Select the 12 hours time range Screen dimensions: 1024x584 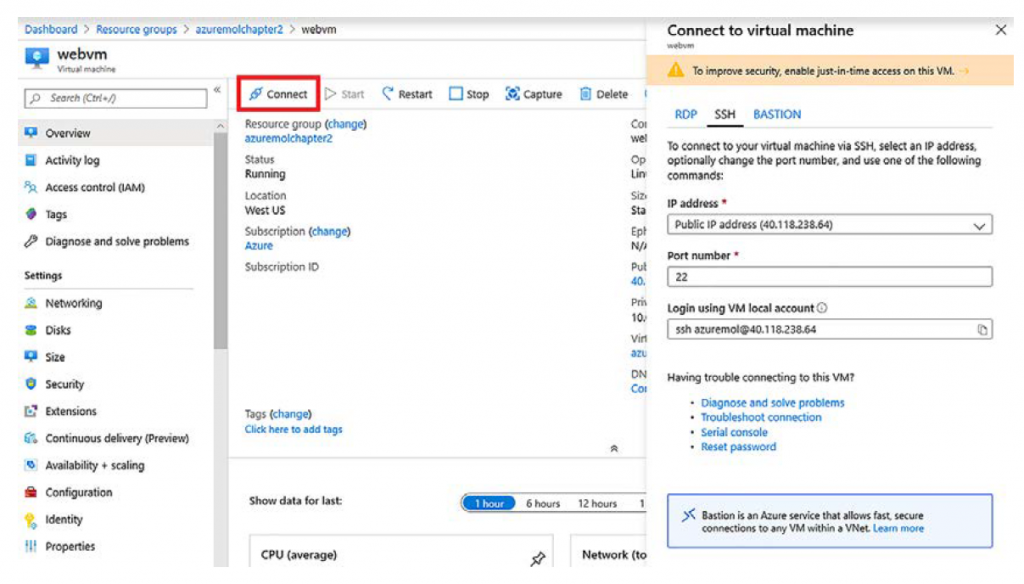[597, 503]
